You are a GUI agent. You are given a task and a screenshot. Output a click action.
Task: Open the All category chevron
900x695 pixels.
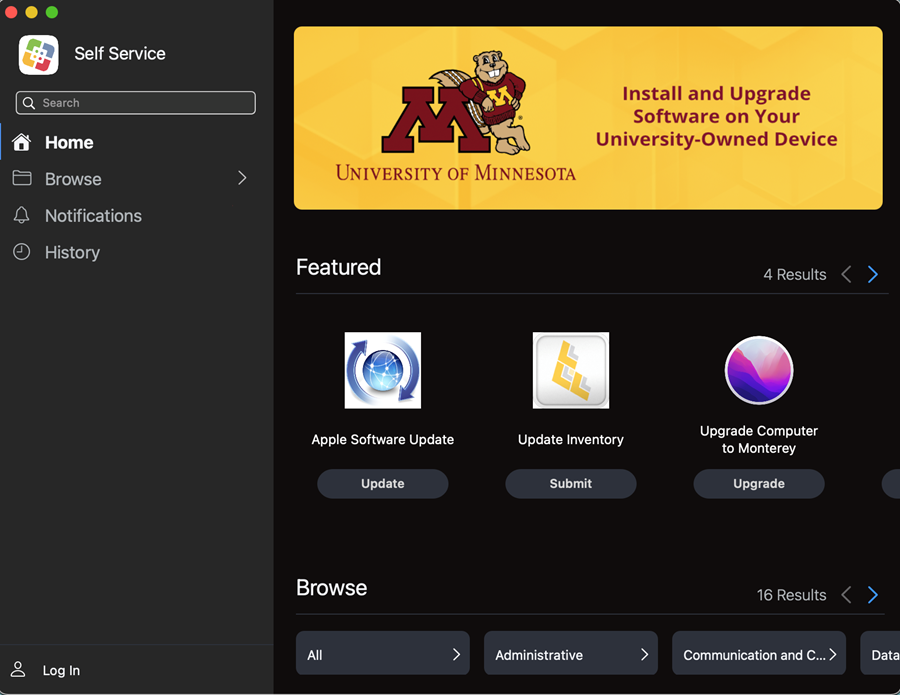point(456,654)
